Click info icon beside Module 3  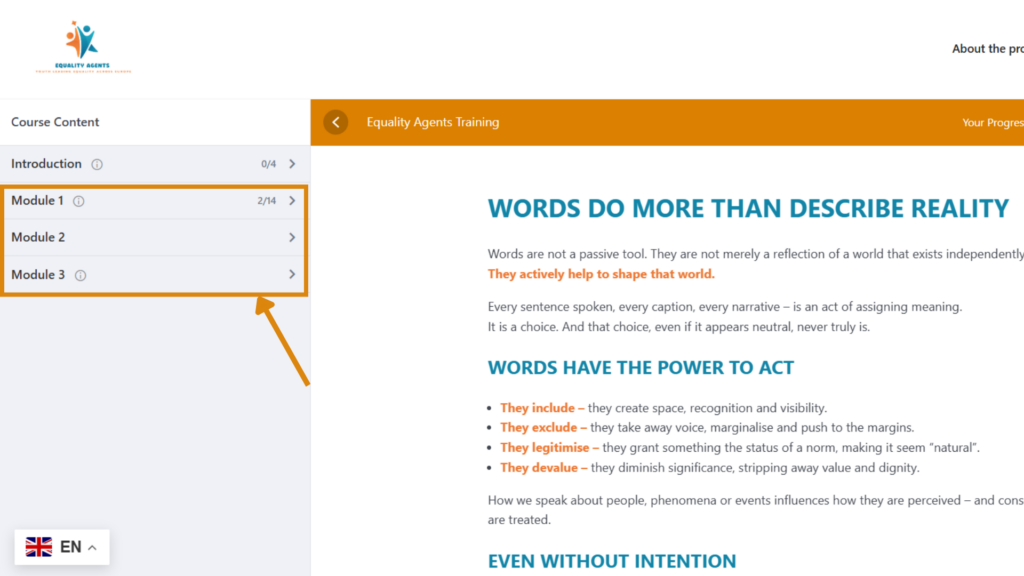(81, 275)
